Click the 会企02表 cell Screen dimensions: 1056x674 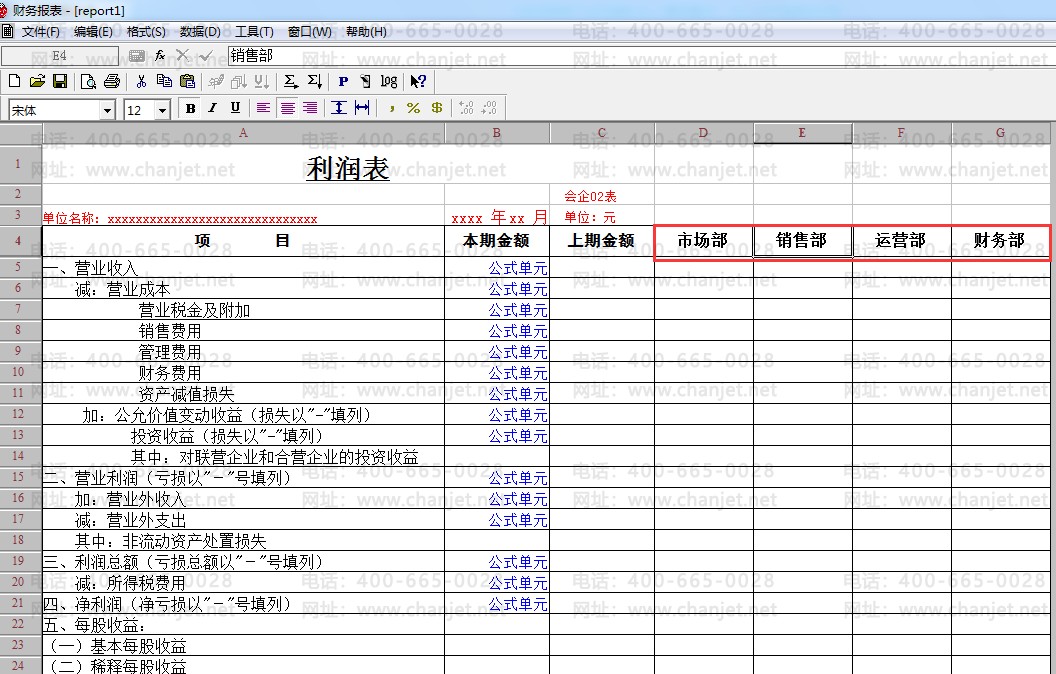click(591, 197)
